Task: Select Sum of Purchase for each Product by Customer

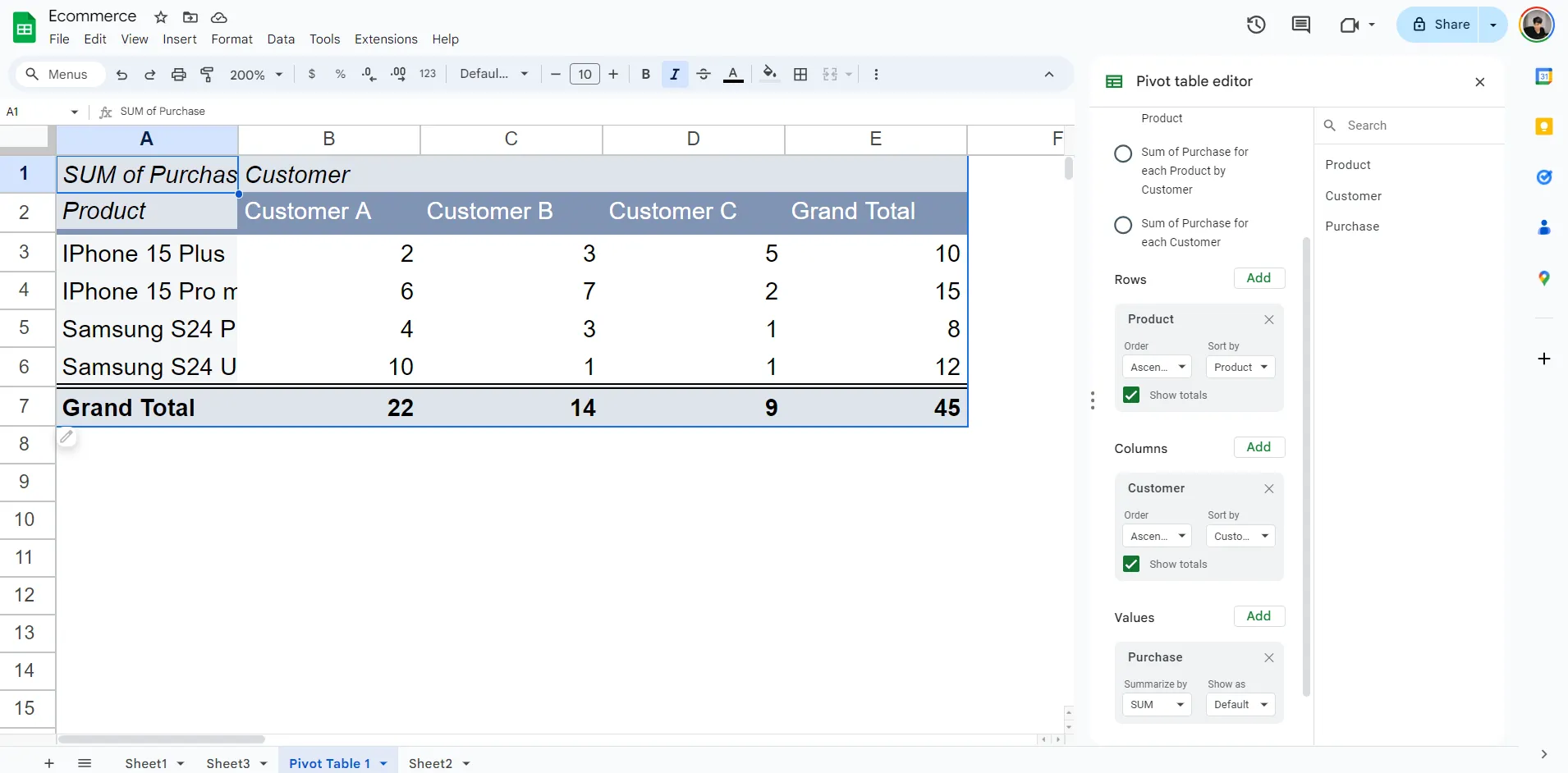Action: 1123,153
